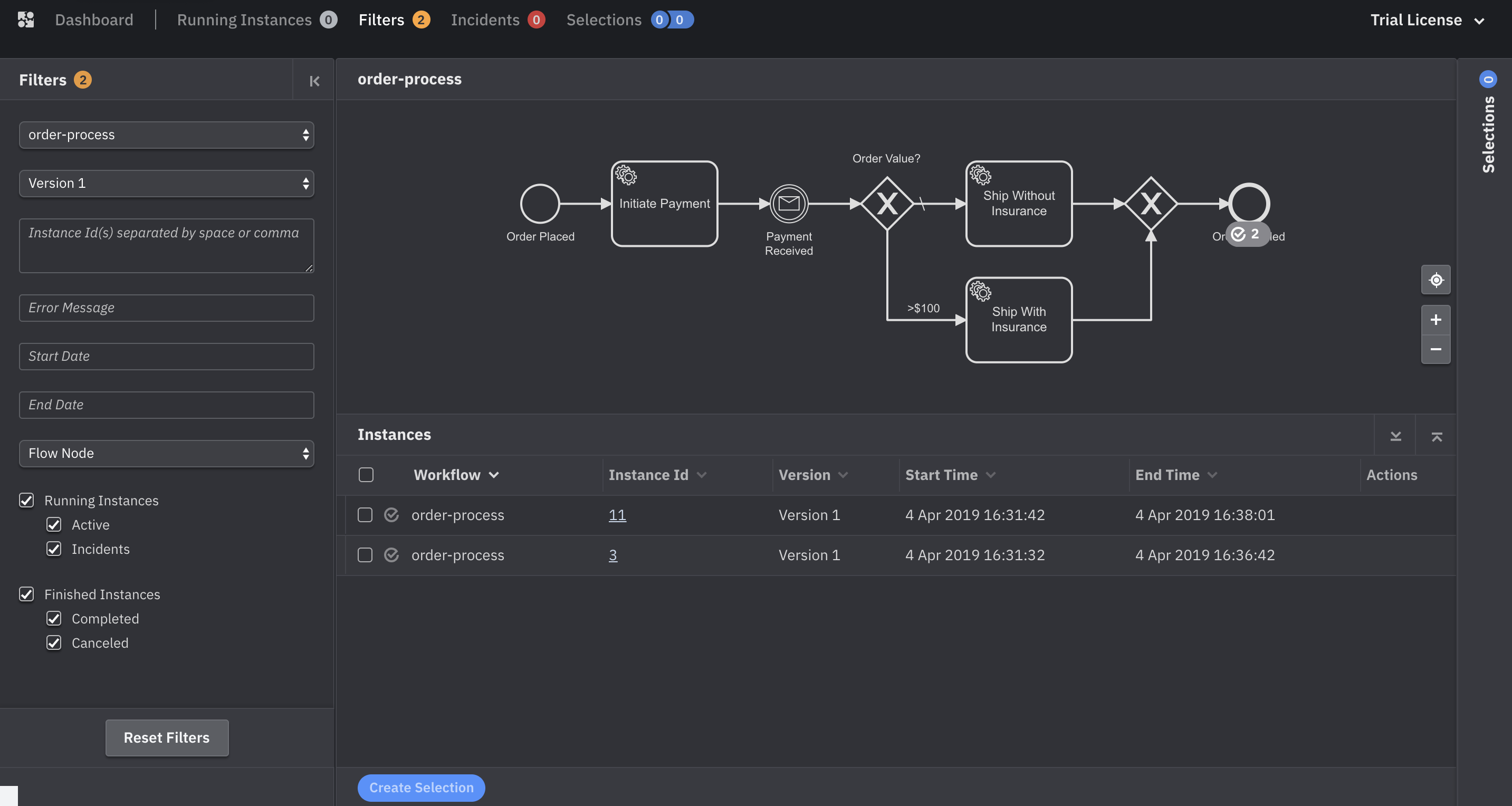Screen dimensions: 1512x806
Task: Toggle Running Instances checkbox
Action: tap(26, 500)
